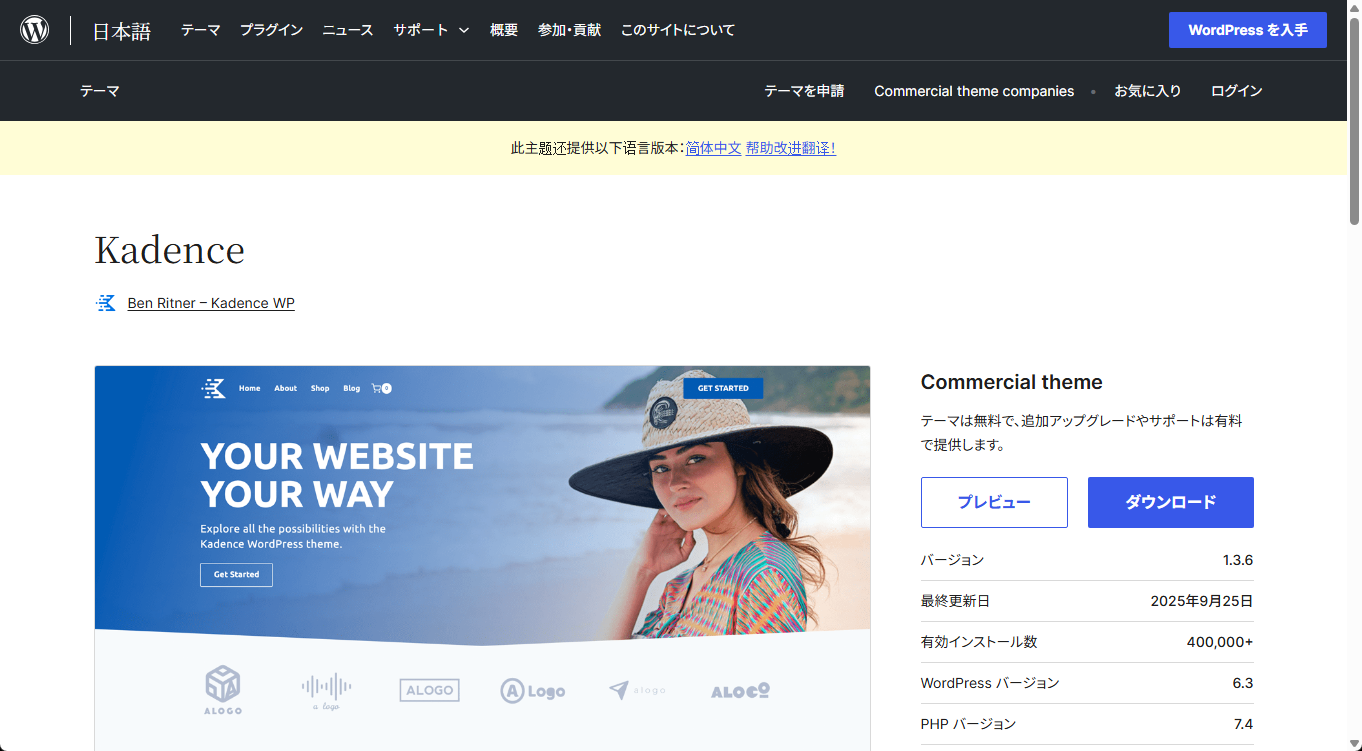Screen dimensions: 1362x751
Task: Click the Kadence author avatar icon
Action: click(106, 303)
